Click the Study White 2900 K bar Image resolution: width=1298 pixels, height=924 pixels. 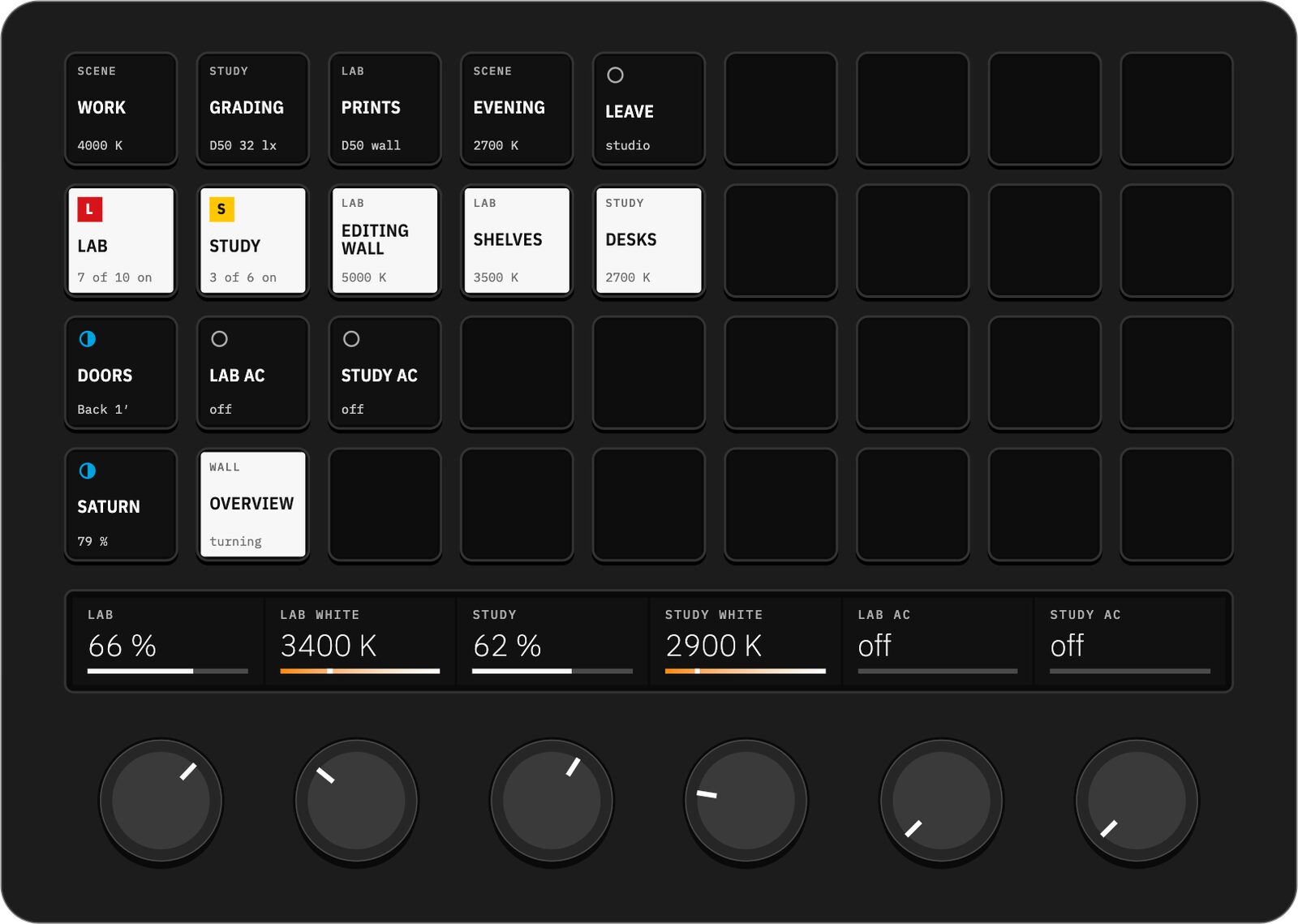(746, 671)
